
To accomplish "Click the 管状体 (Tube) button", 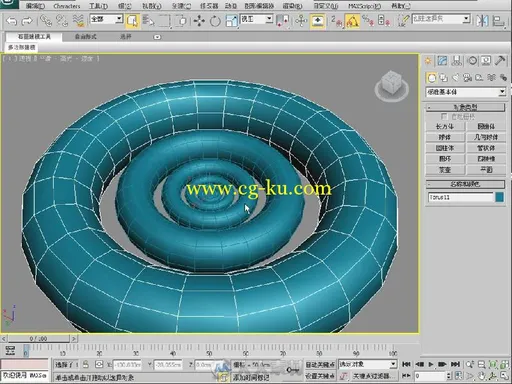I will coord(486,148).
